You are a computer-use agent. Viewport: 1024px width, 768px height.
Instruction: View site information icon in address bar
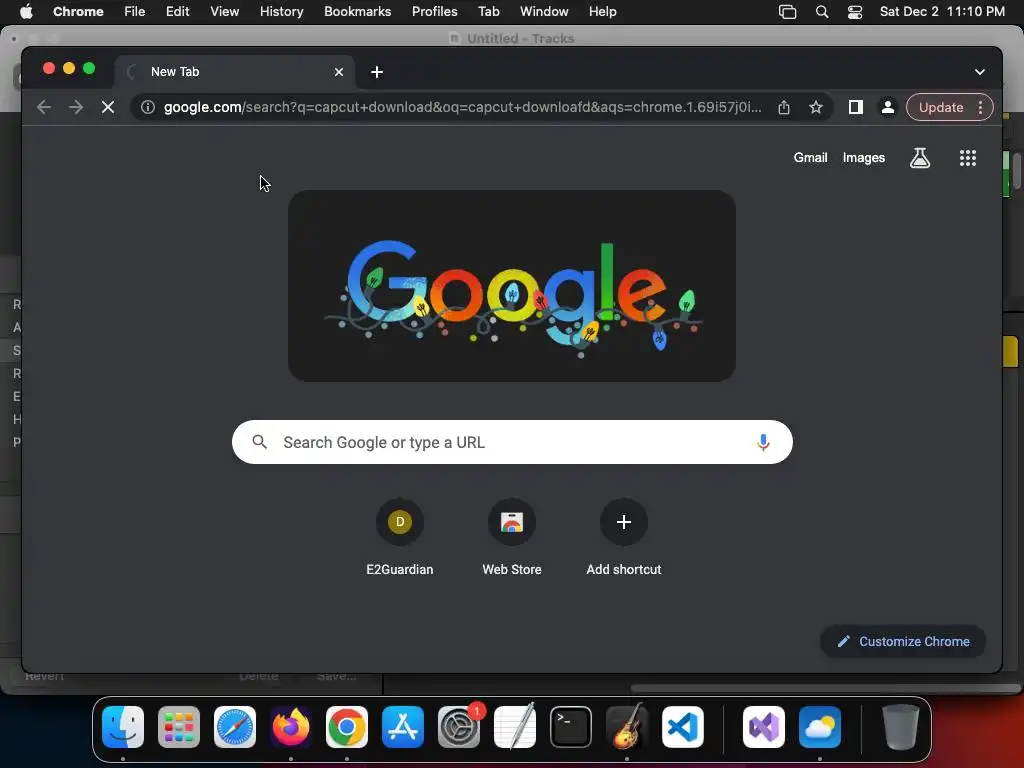click(148, 107)
